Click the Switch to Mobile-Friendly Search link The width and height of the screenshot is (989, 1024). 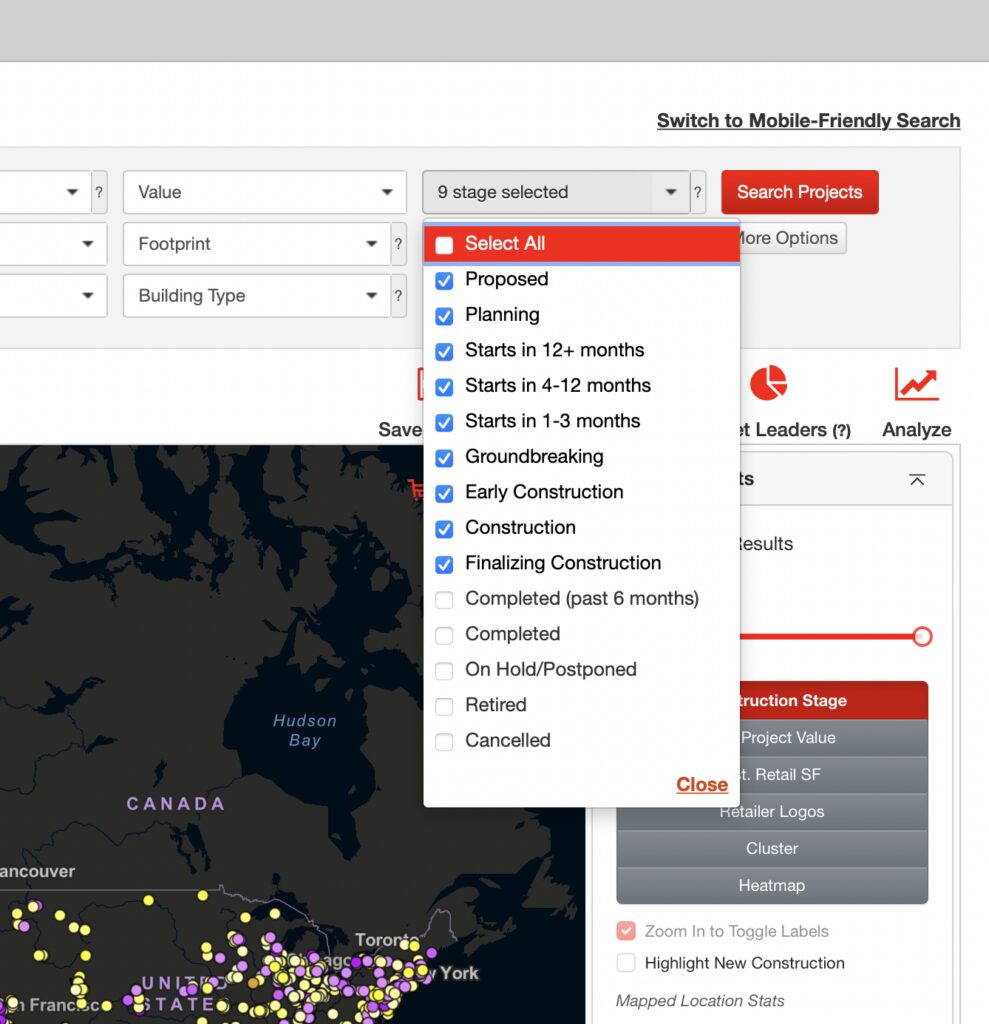pos(808,121)
